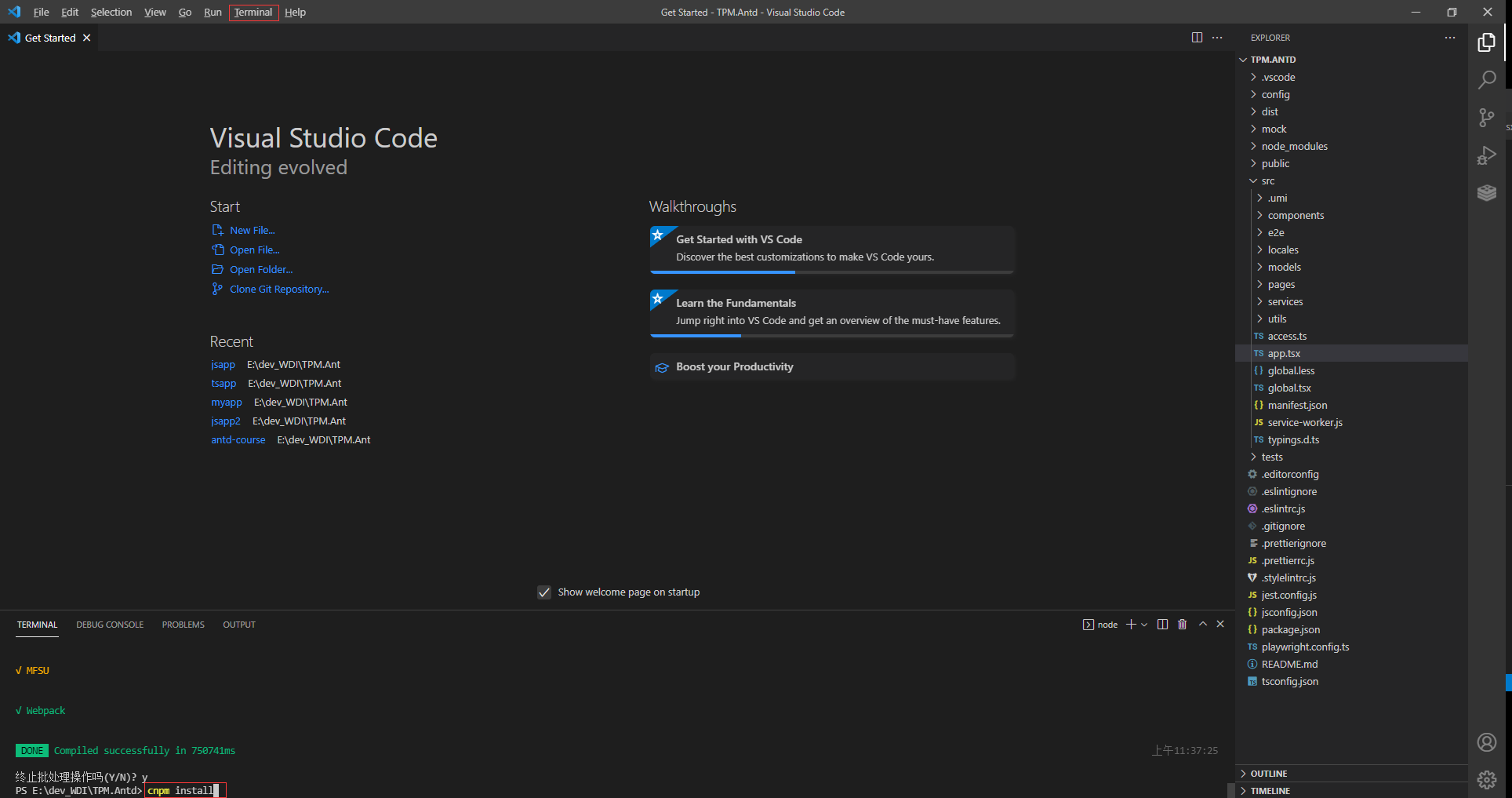Image resolution: width=1512 pixels, height=798 pixels.
Task: Click terminal input at cnpm install
Action: (185, 790)
